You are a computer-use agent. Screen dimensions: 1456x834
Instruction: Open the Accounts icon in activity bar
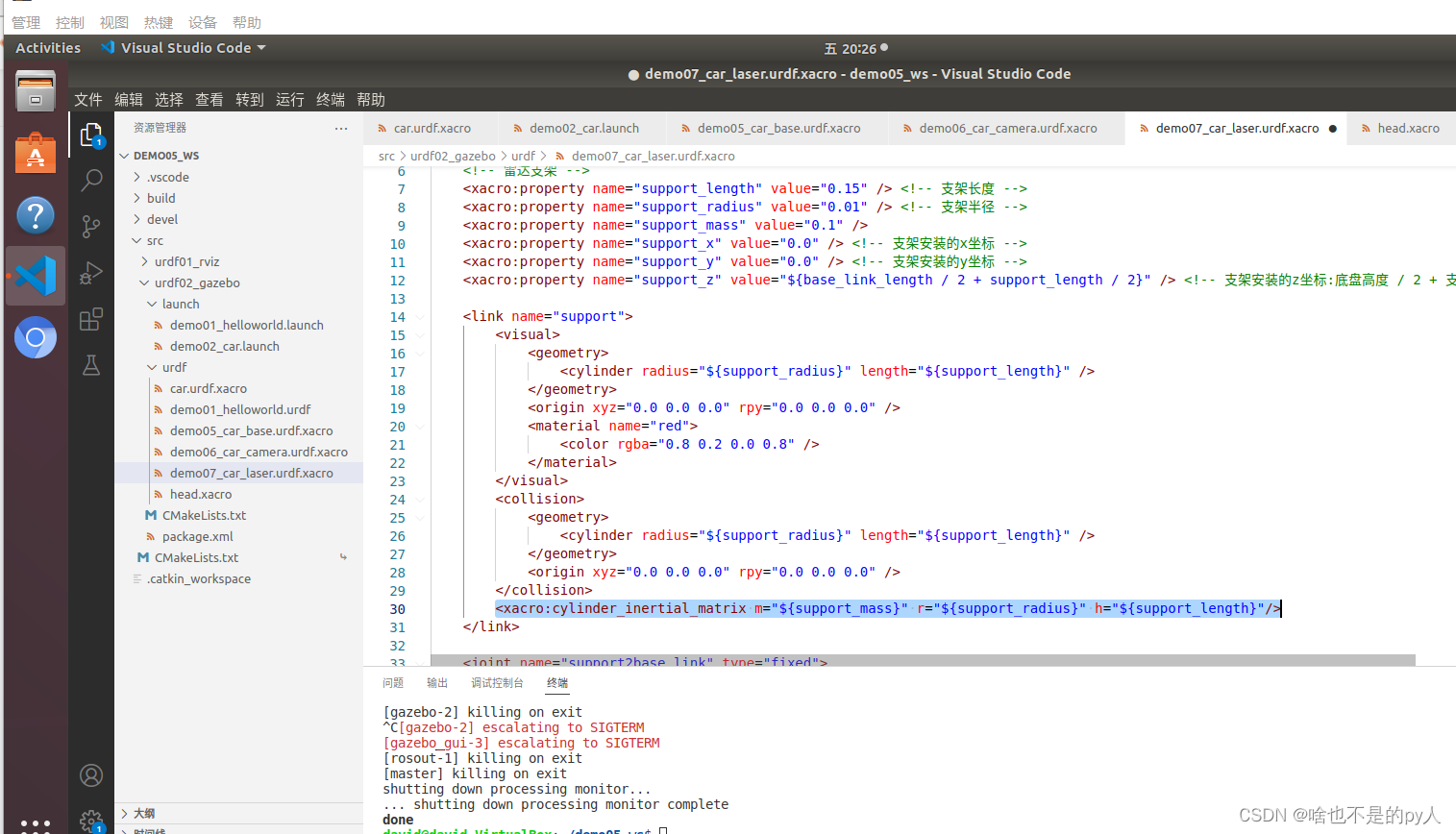91,775
